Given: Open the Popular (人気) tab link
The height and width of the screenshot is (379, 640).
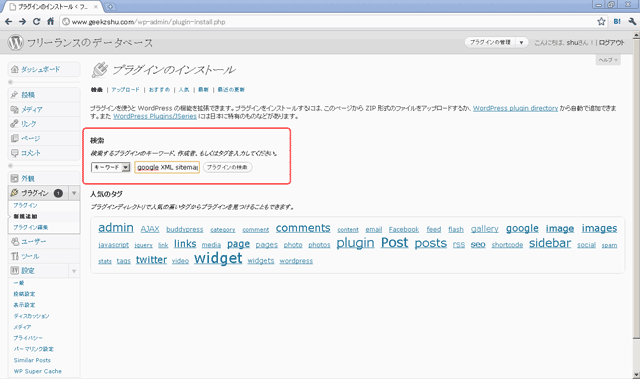Looking at the screenshot, I should coord(184,89).
